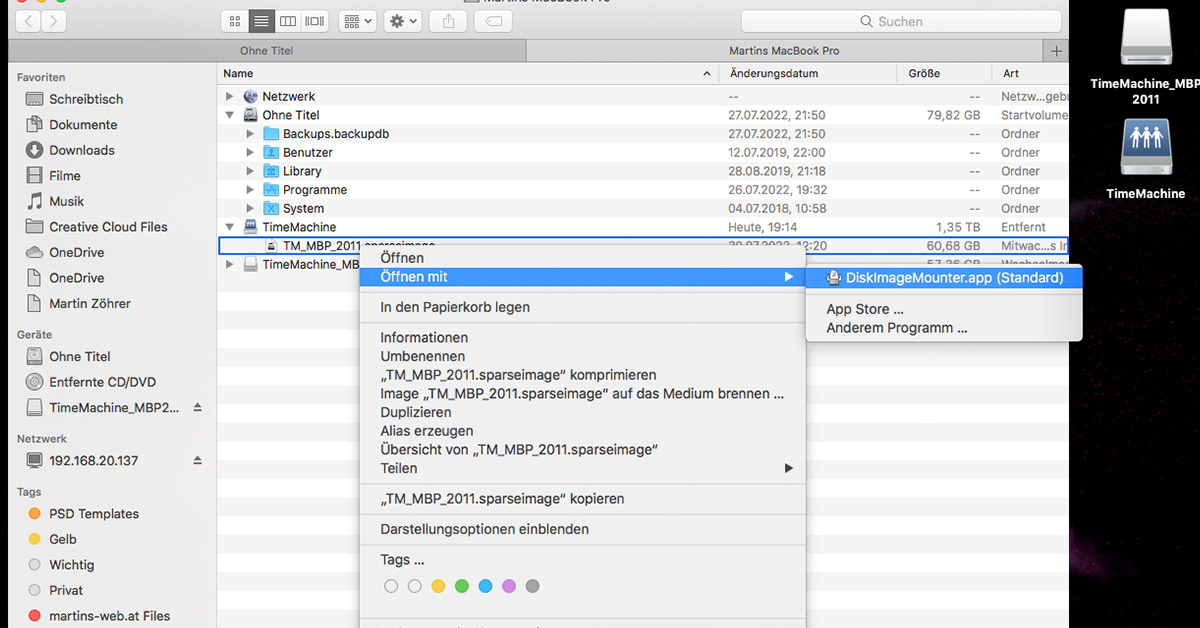Open Schreibtisch in the sidebar
This screenshot has height=628, width=1200.
86,99
